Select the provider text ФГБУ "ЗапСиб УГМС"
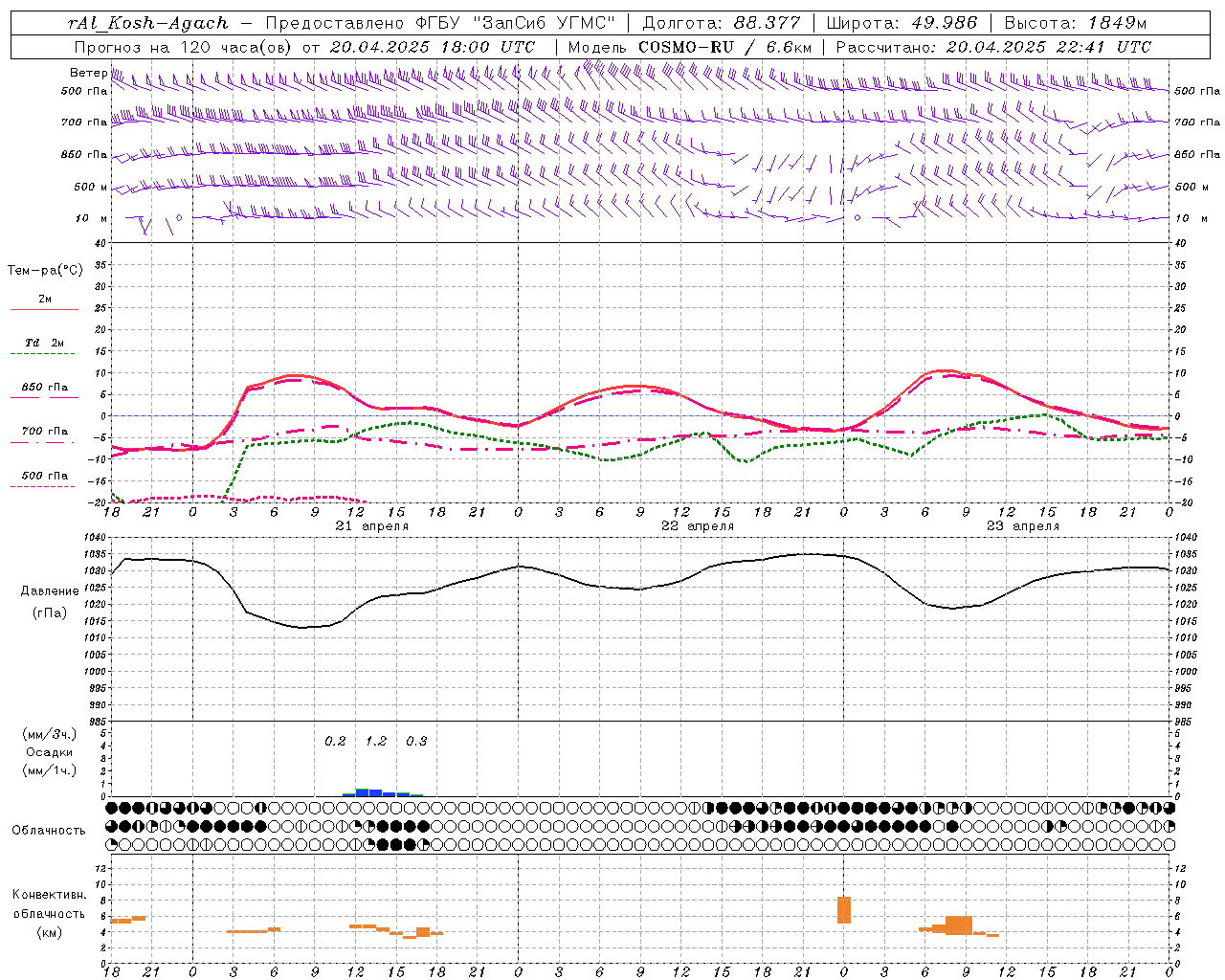1225x980 pixels. coord(517,23)
